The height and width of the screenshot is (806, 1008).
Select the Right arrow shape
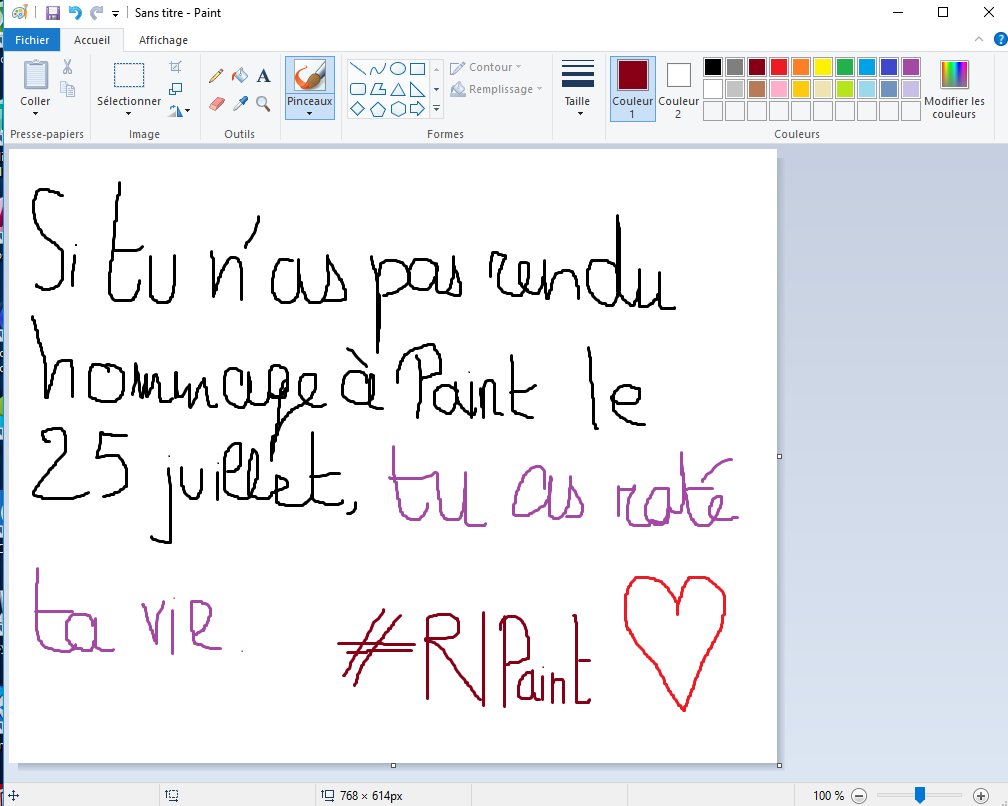(x=418, y=109)
